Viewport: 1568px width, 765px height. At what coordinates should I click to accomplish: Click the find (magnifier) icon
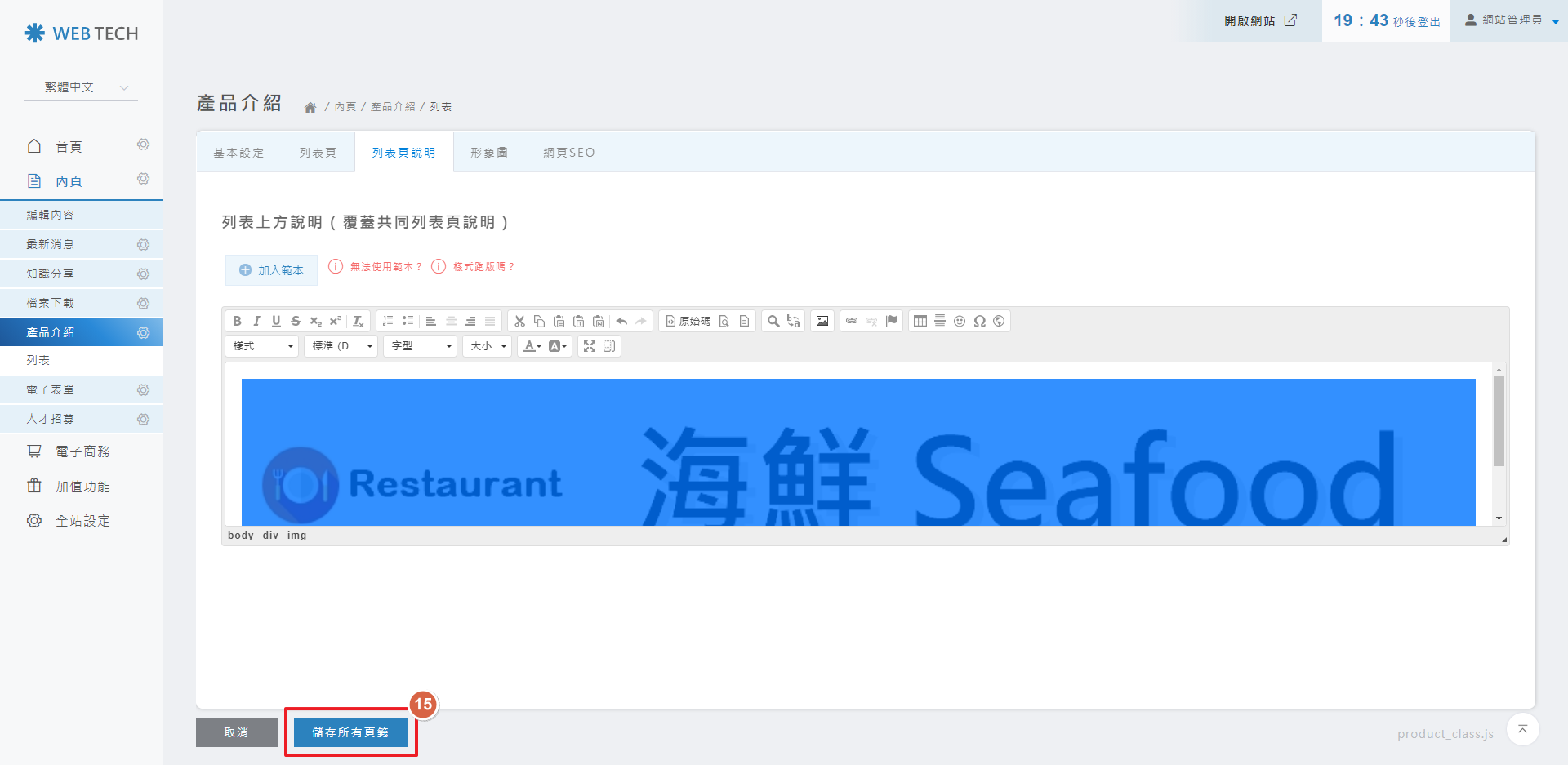coord(773,321)
